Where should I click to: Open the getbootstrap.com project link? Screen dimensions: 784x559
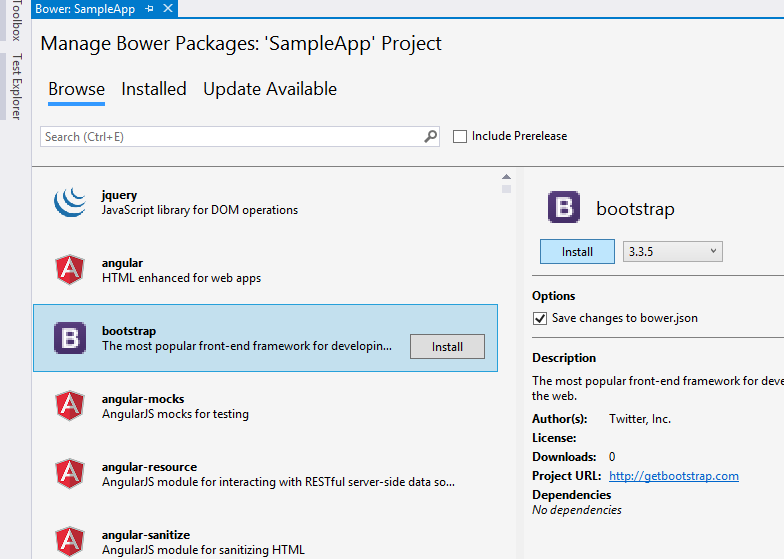pos(673,476)
